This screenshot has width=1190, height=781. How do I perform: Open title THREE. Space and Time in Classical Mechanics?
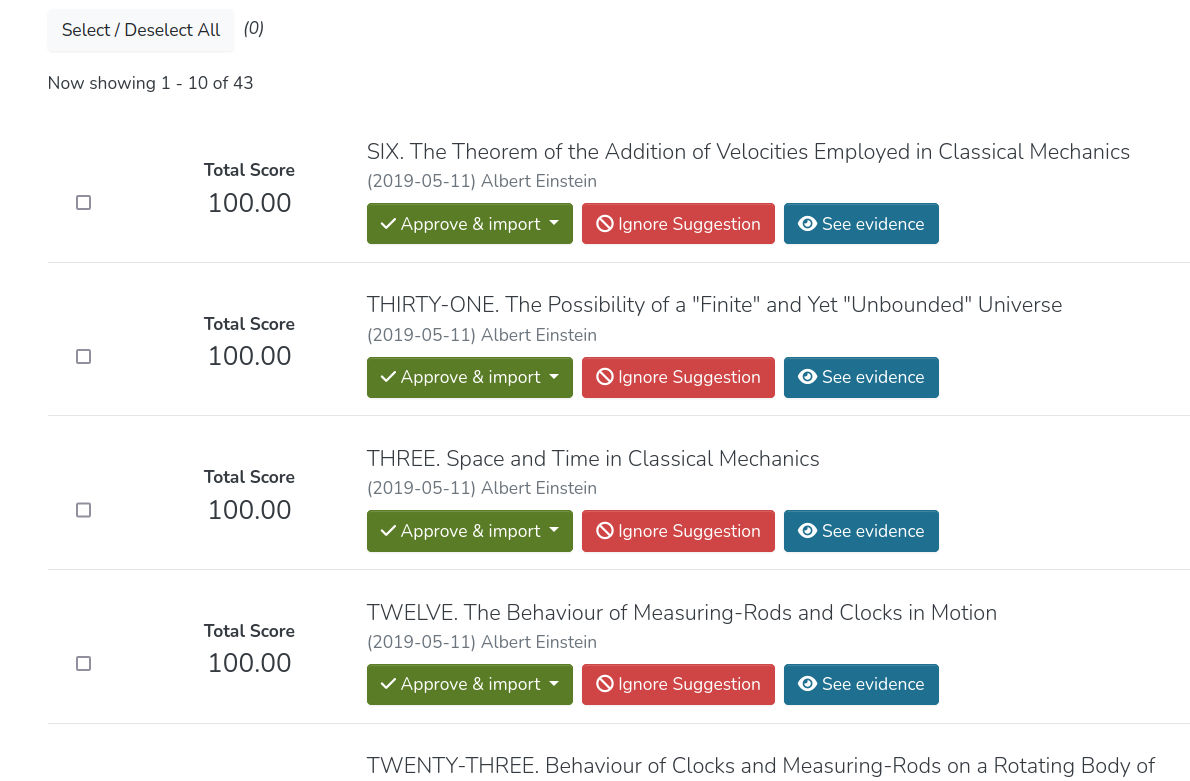[593, 459]
